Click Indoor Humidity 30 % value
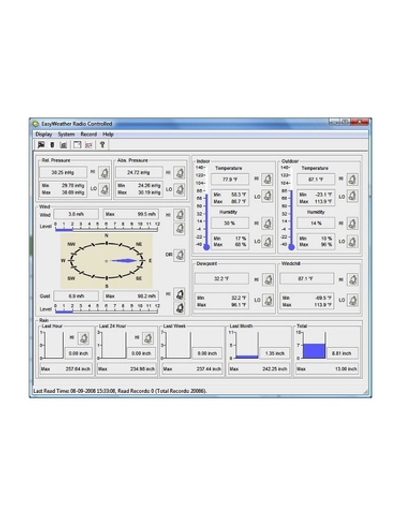 pos(230,223)
